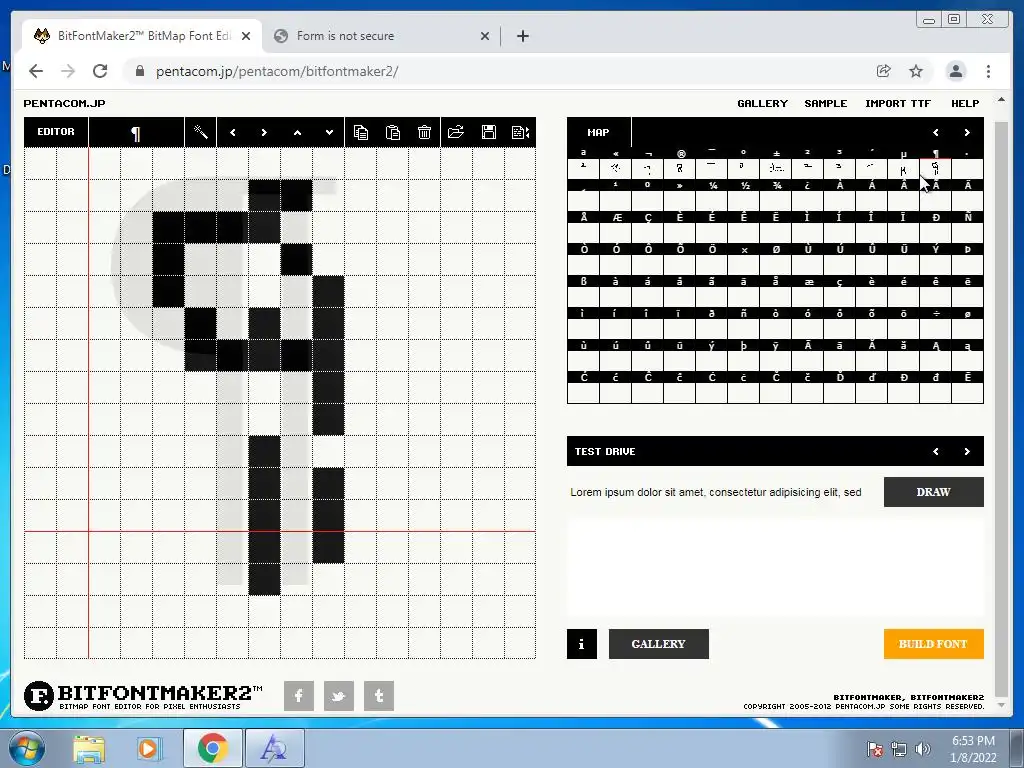Click the data import/export icon in editor toolbar
The height and width of the screenshot is (768, 1024).
click(x=520, y=133)
